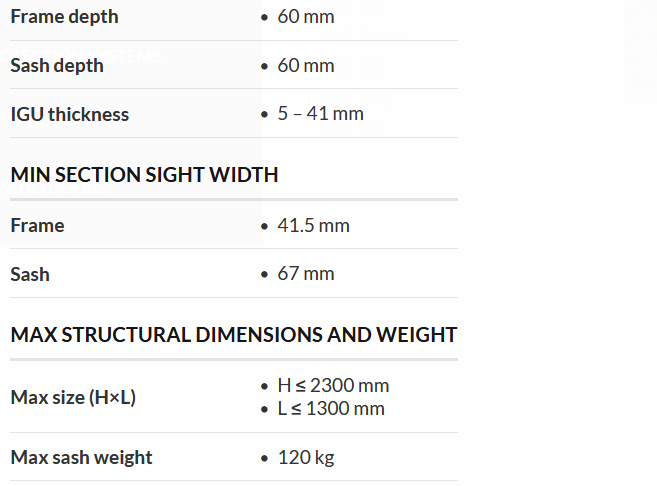
Task: Select the H ≤ 2300 mm value
Action: click(333, 386)
